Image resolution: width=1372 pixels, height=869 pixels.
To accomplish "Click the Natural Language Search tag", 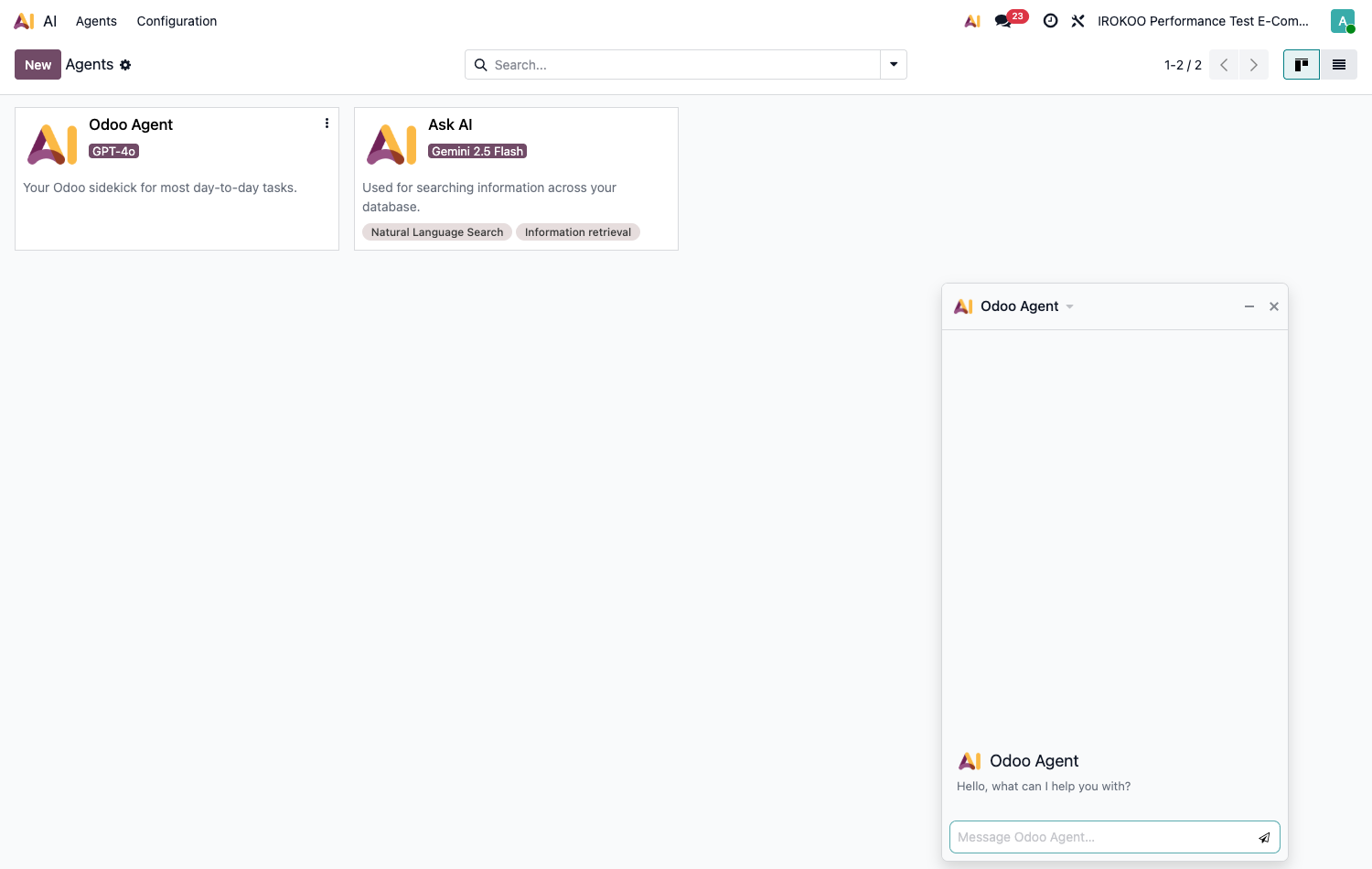I will 437,232.
